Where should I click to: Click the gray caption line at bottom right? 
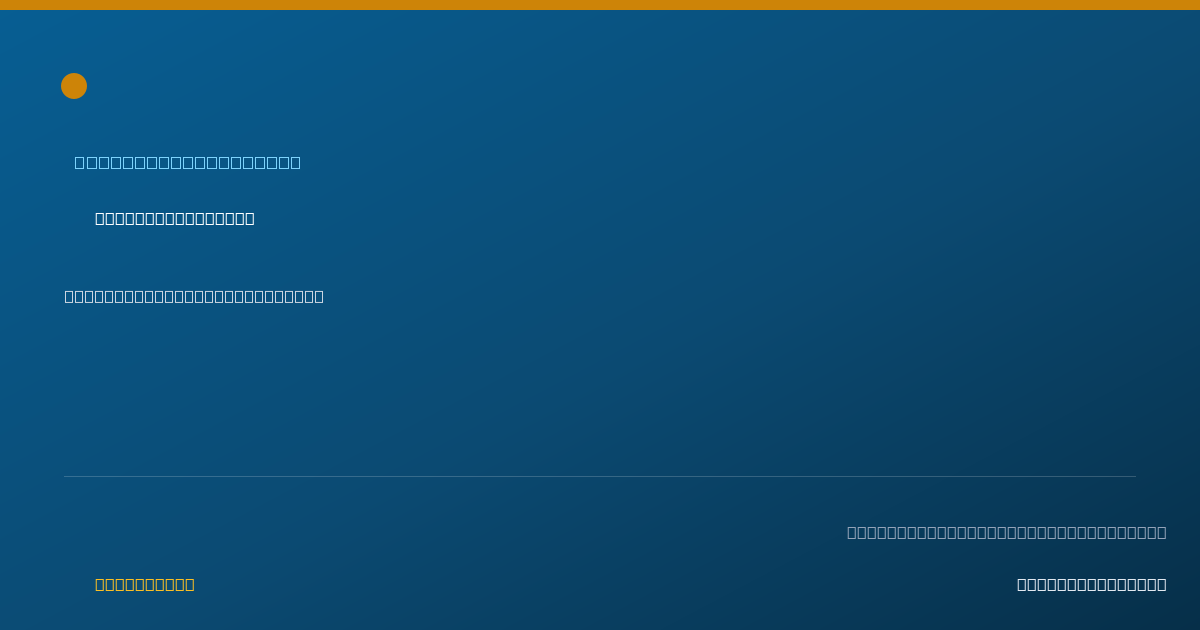[1007, 532]
